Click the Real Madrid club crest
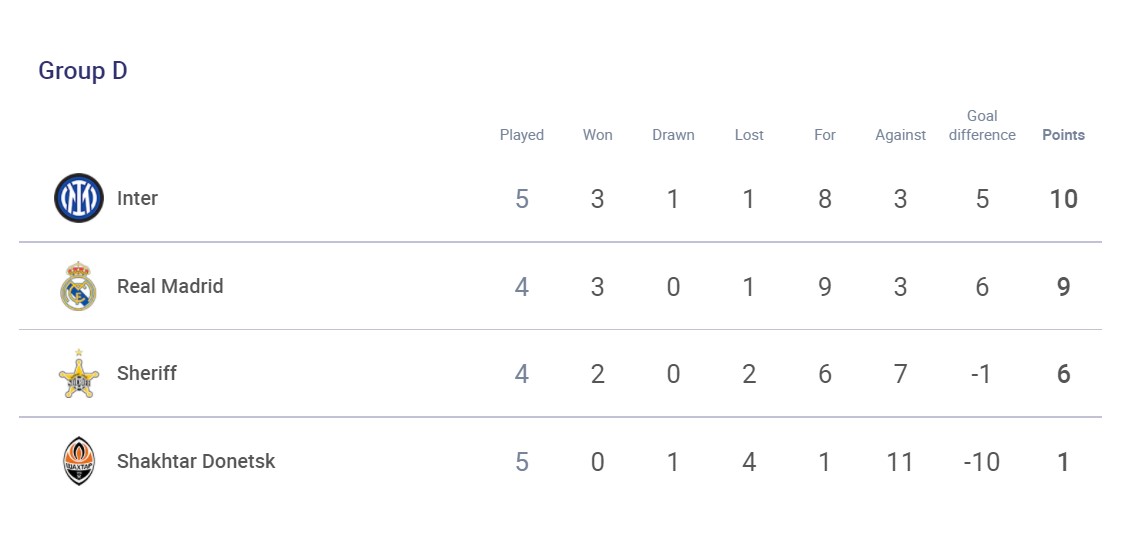 [78, 287]
